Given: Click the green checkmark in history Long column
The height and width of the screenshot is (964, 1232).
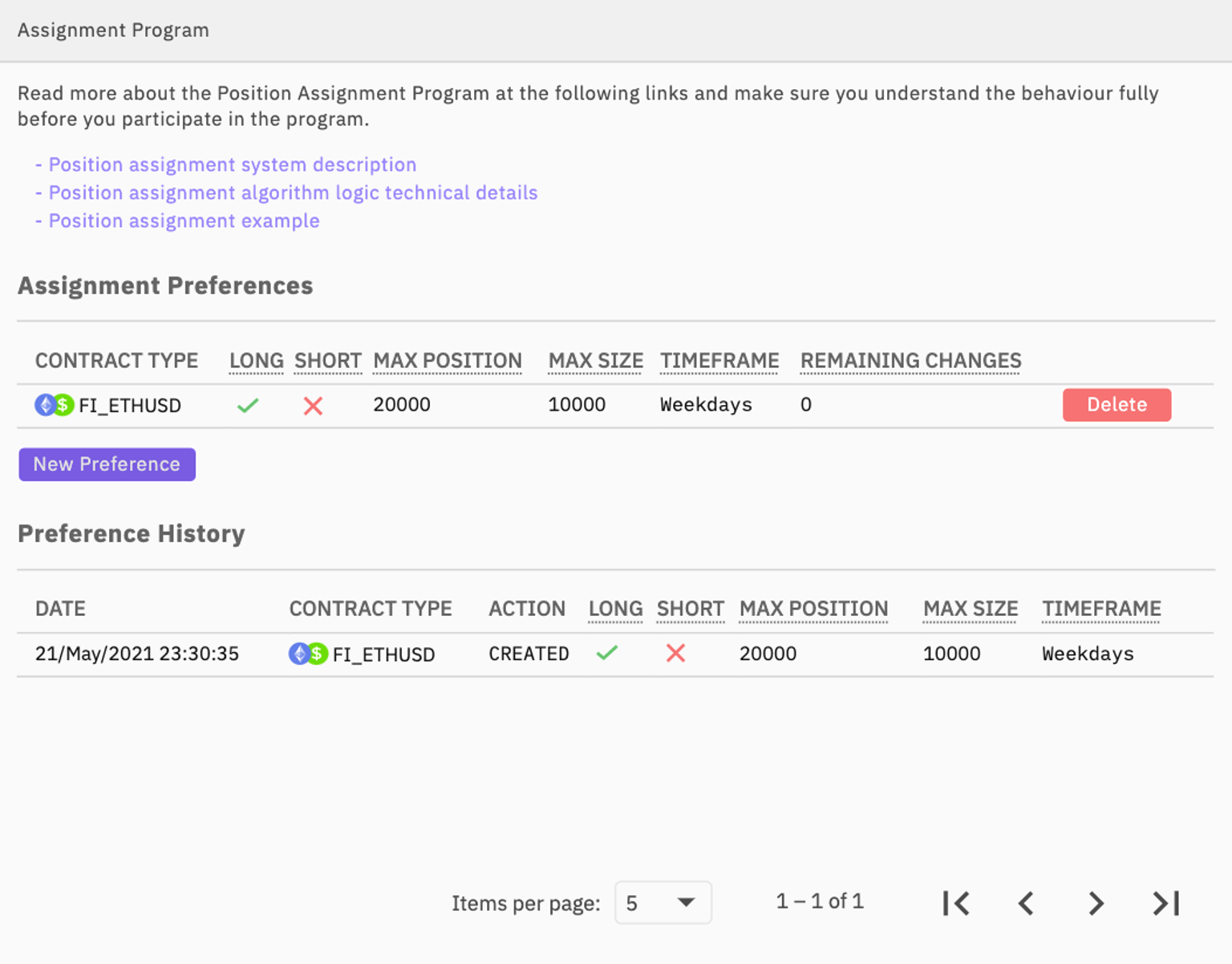Looking at the screenshot, I should [607, 653].
